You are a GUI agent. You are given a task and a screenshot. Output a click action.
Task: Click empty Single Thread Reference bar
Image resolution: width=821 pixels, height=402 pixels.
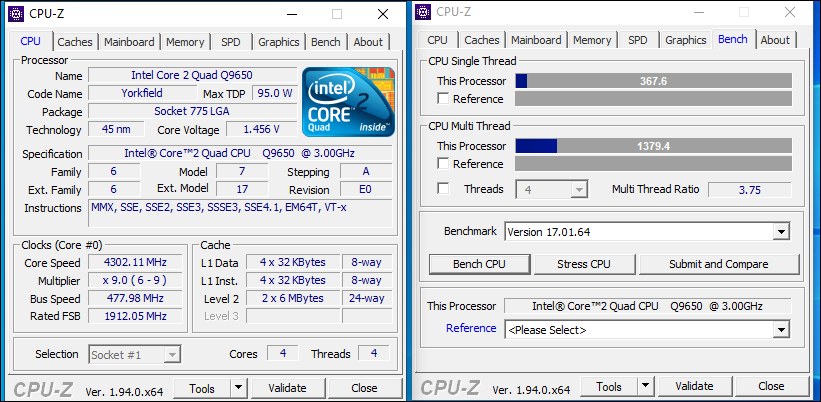(x=653, y=98)
